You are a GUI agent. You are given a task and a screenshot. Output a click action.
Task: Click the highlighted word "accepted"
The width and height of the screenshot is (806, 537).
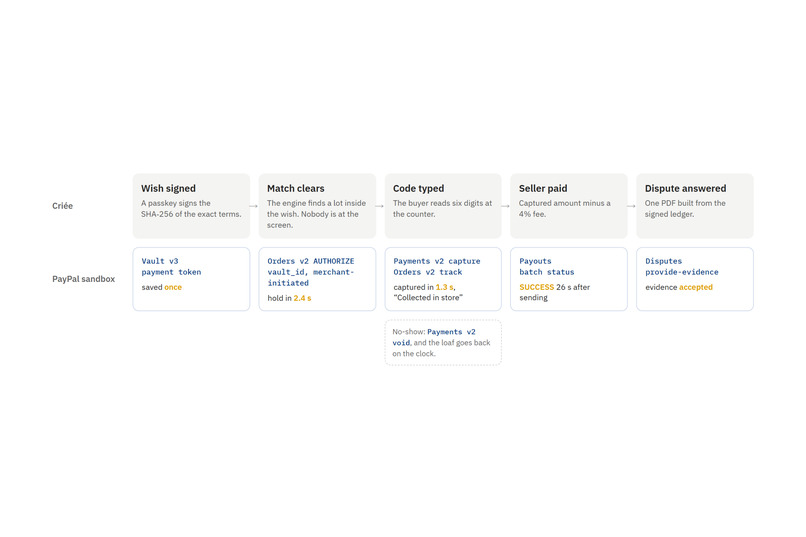(x=695, y=287)
